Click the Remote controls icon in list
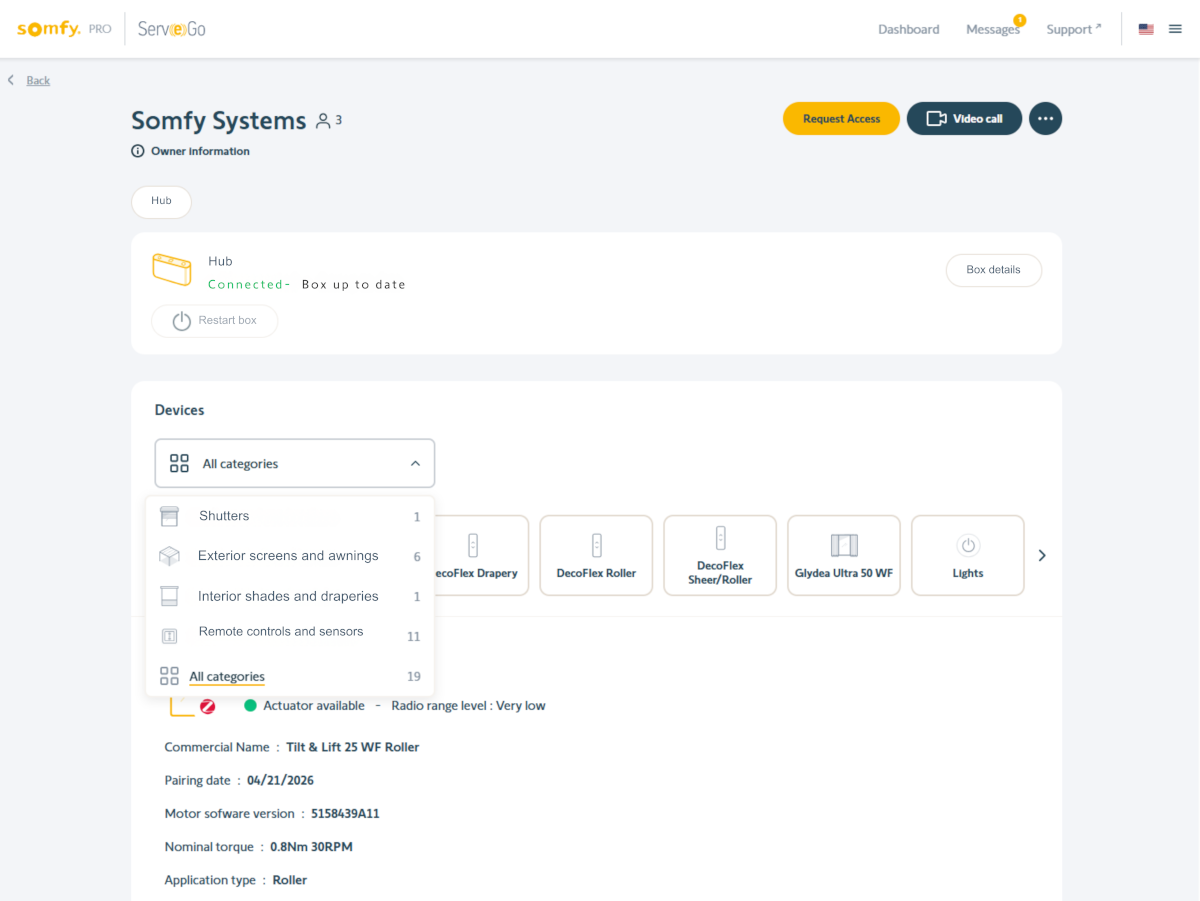Viewport: 1200px width, 901px height. point(170,635)
